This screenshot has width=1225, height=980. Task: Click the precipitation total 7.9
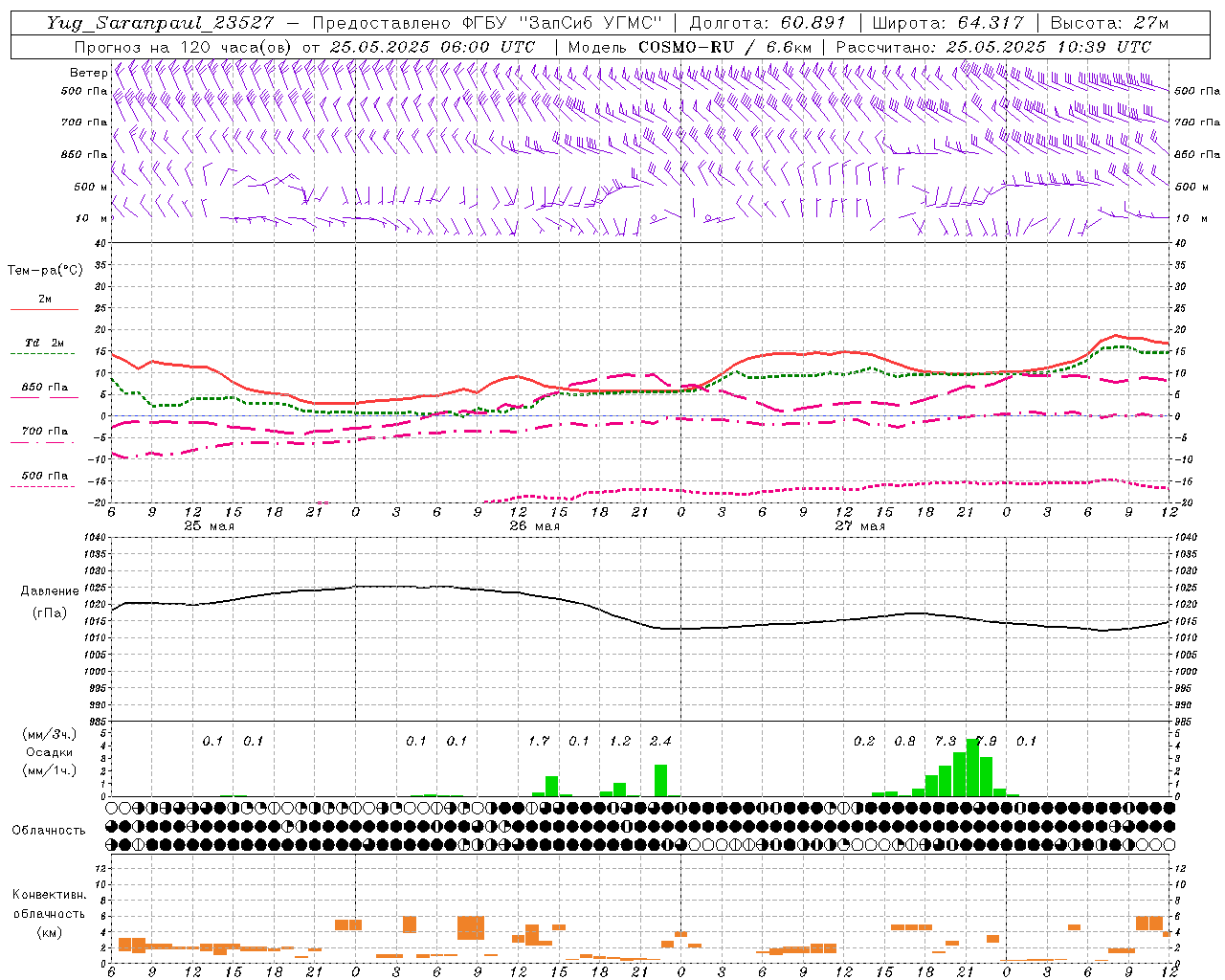(x=986, y=742)
